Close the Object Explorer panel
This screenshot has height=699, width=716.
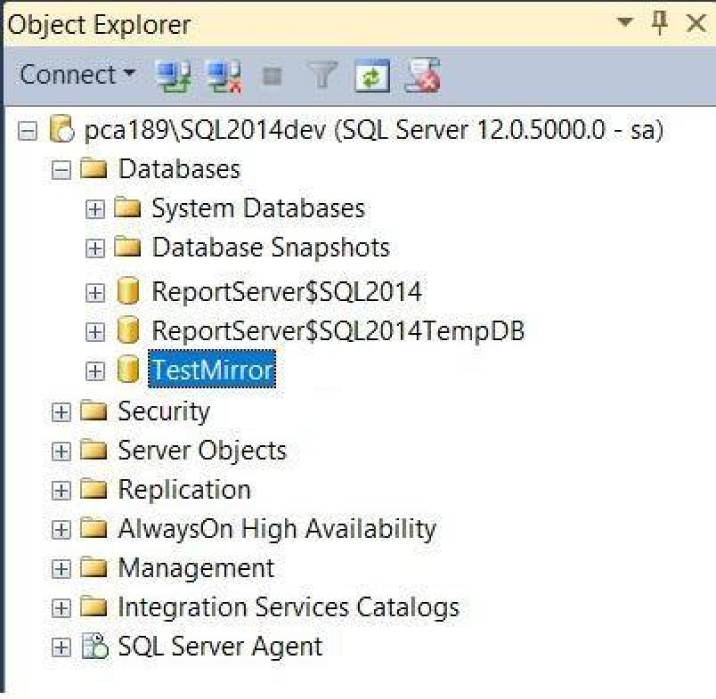696,23
